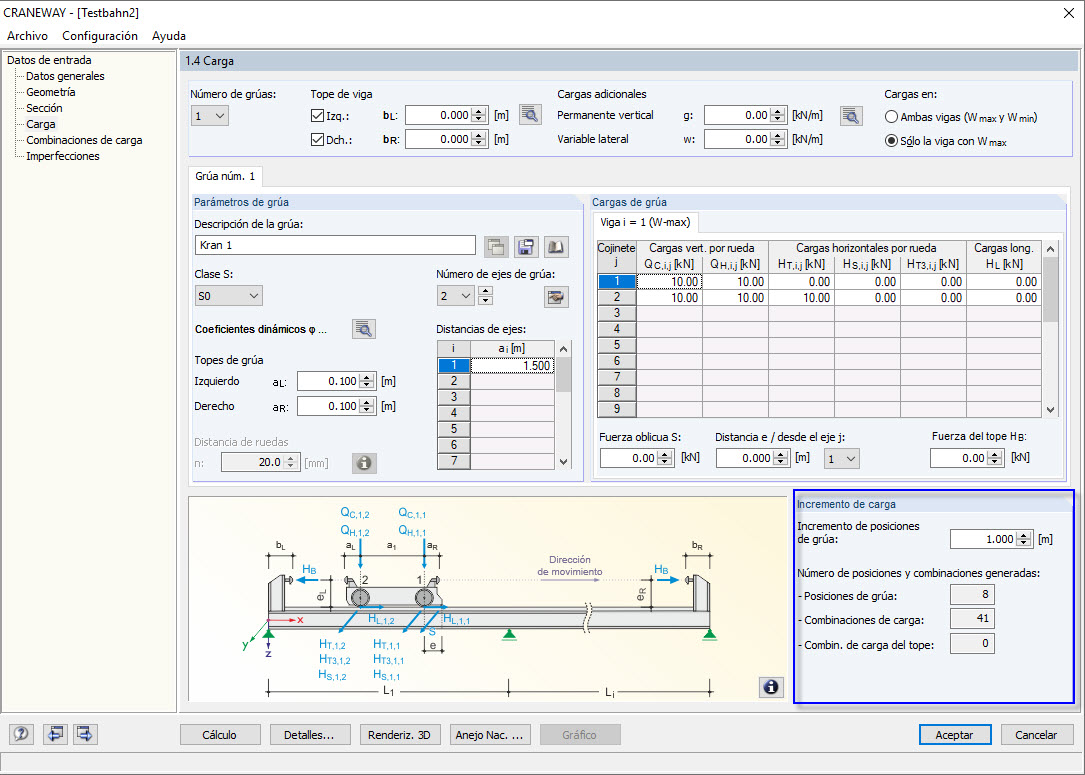1085x775 pixels.
Task: Select the Ambas vigas radio option
Action: (x=891, y=117)
